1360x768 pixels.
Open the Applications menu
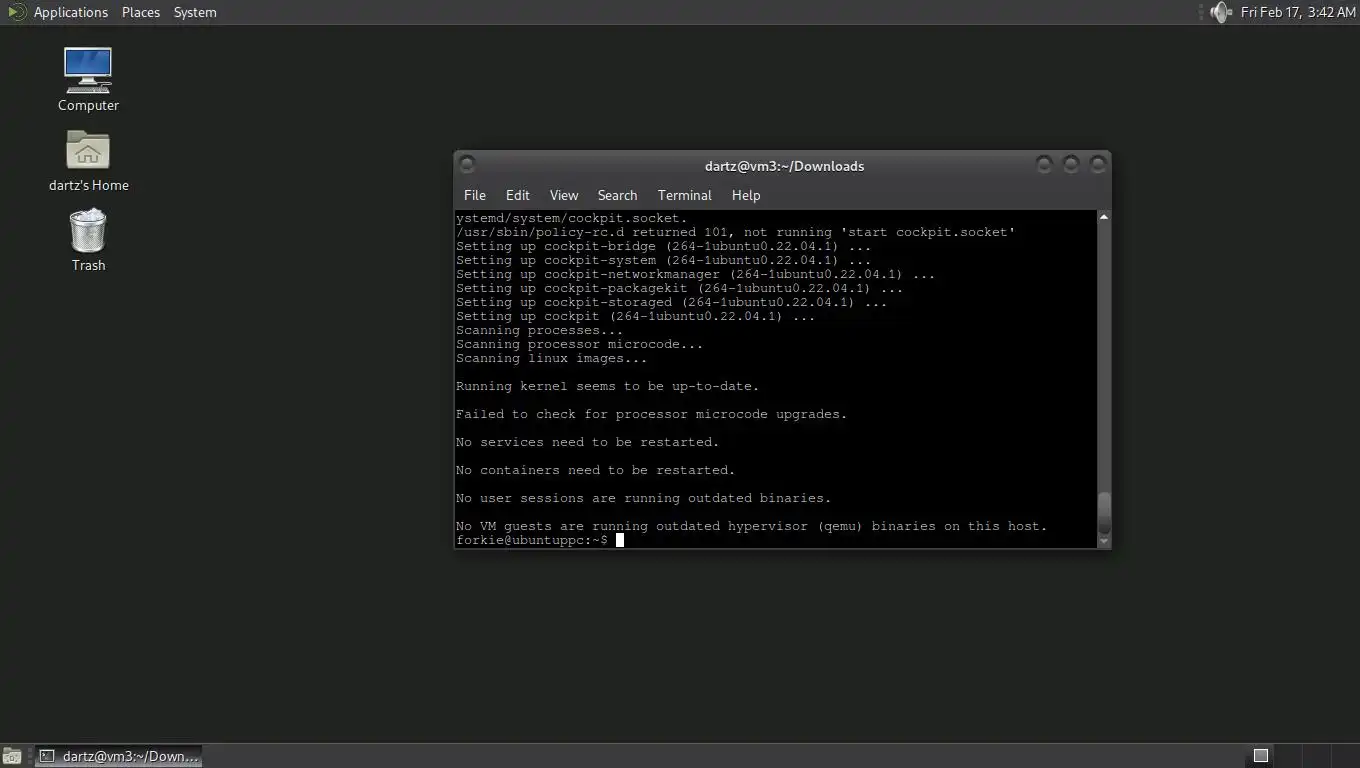click(70, 12)
